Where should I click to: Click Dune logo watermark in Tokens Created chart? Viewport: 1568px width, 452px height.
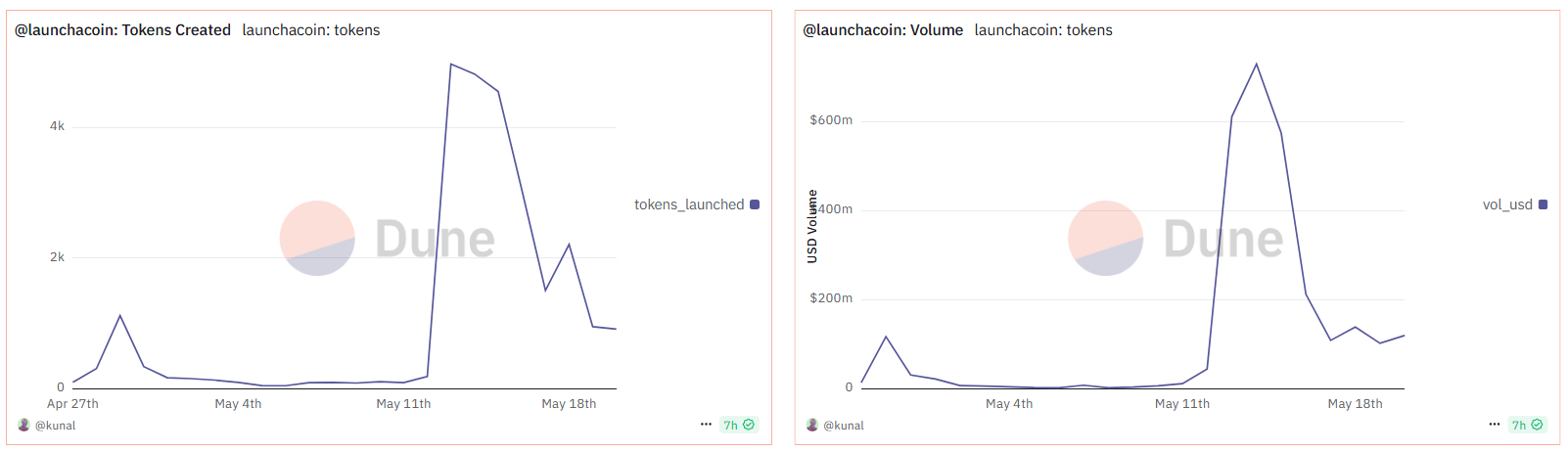click(x=317, y=238)
